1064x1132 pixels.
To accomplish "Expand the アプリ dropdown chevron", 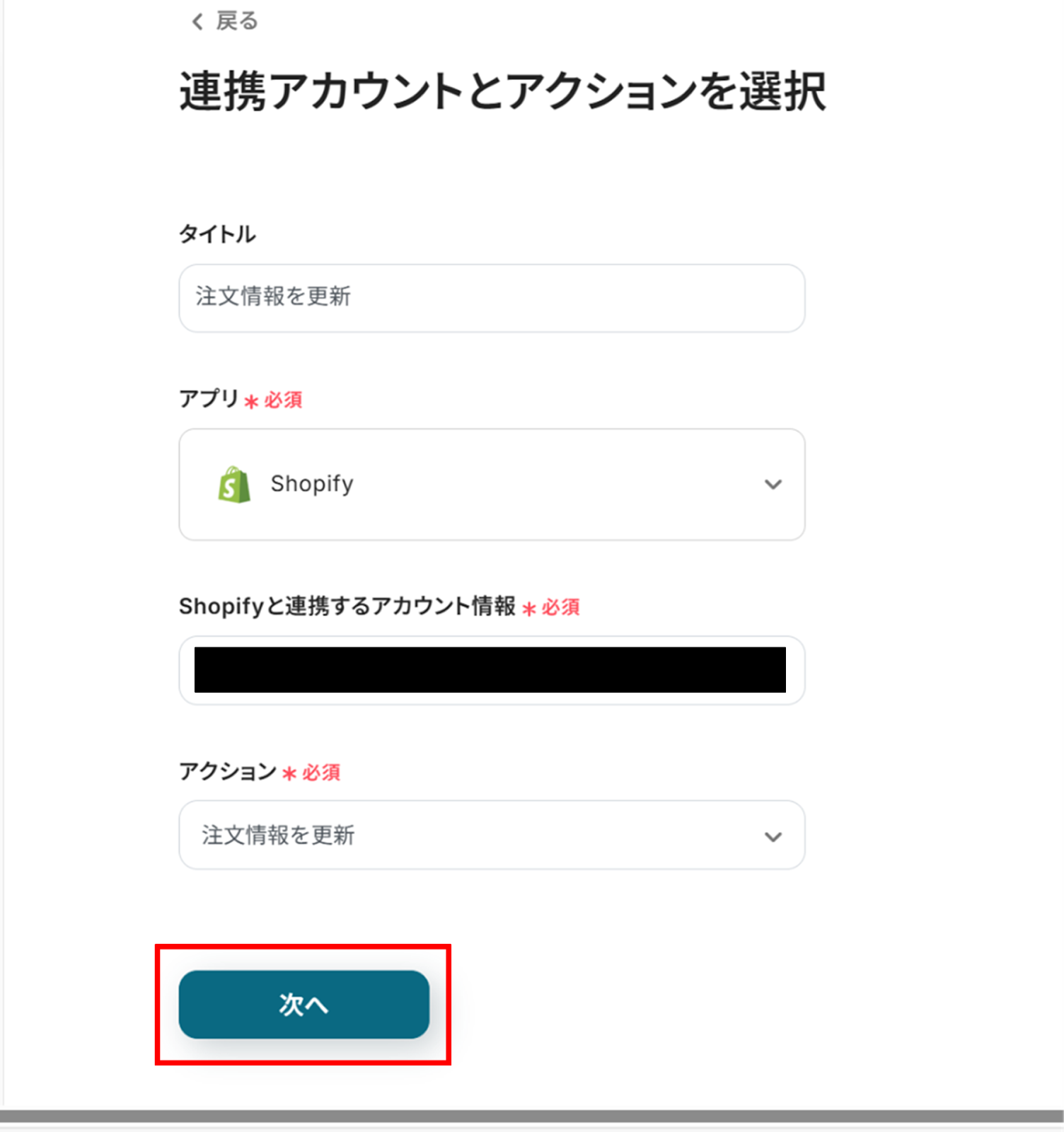I will click(773, 485).
